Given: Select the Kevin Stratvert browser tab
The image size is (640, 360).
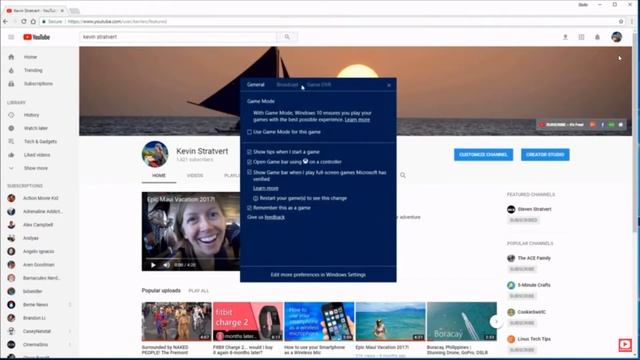Looking at the screenshot, I should (x=35, y=11).
